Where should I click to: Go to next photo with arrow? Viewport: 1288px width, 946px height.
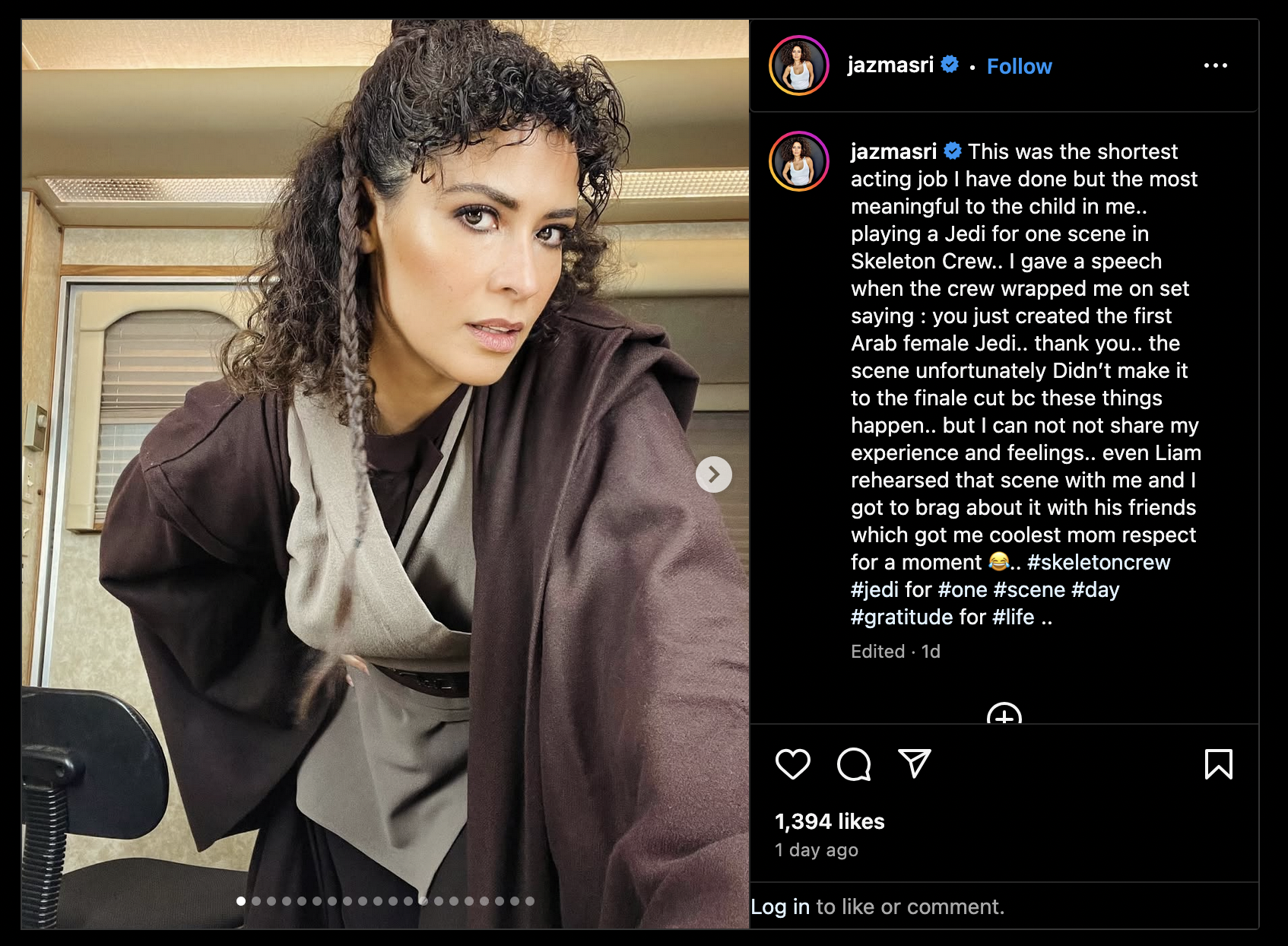click(713, 475)
